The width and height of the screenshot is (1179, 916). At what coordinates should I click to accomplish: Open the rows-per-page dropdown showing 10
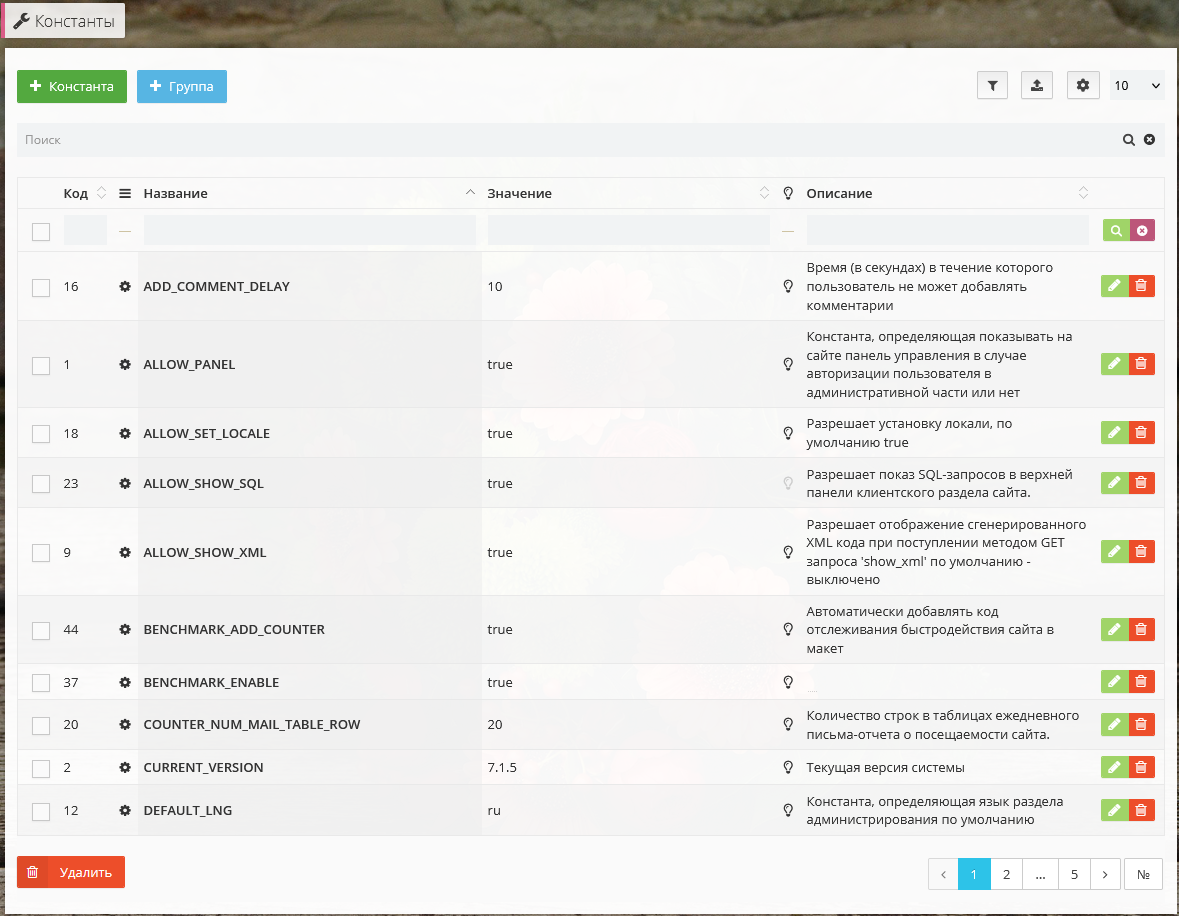pyautogui.click(x=1137, y=86)
